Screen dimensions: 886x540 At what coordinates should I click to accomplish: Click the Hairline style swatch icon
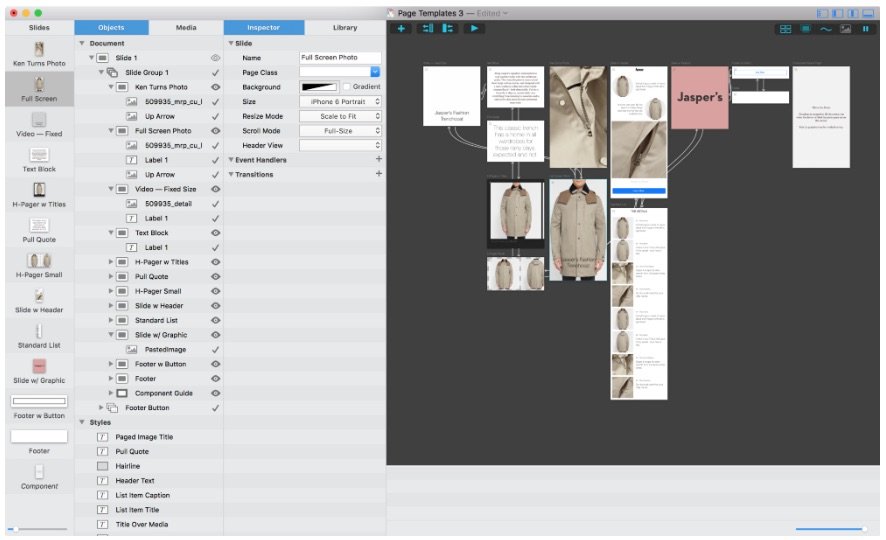click(x=102, y=466)
